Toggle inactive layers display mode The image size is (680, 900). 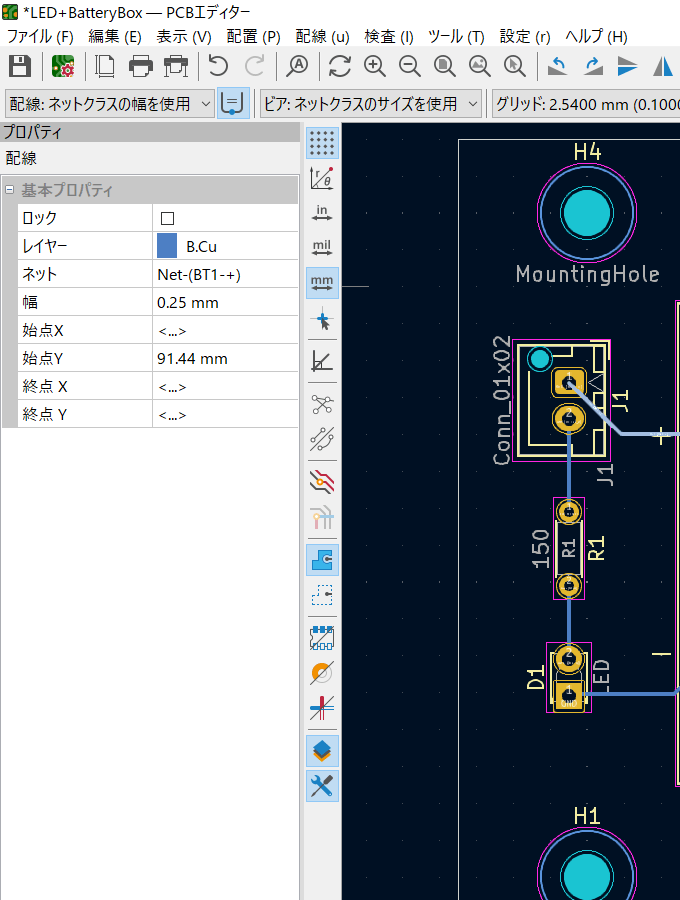point(322,482)
